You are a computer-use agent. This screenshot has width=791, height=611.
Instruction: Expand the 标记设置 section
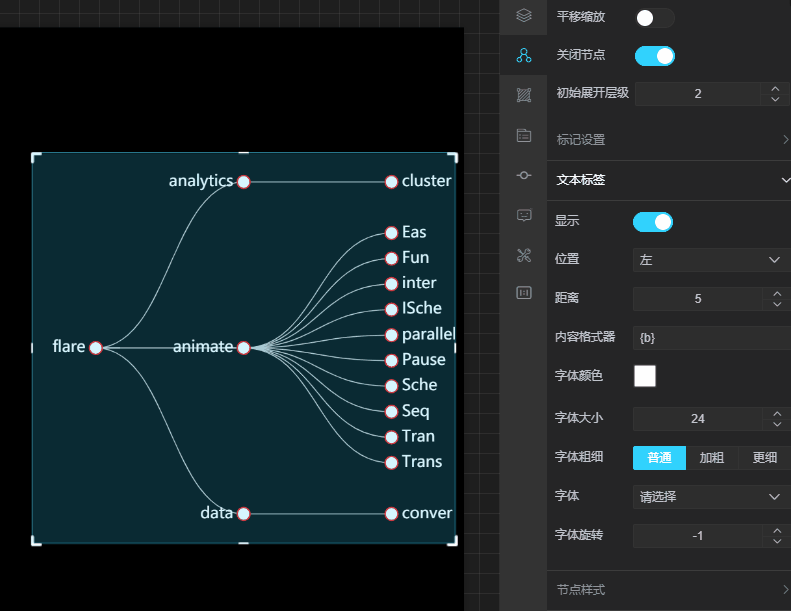pyautogui.click(x=669, y=139)
